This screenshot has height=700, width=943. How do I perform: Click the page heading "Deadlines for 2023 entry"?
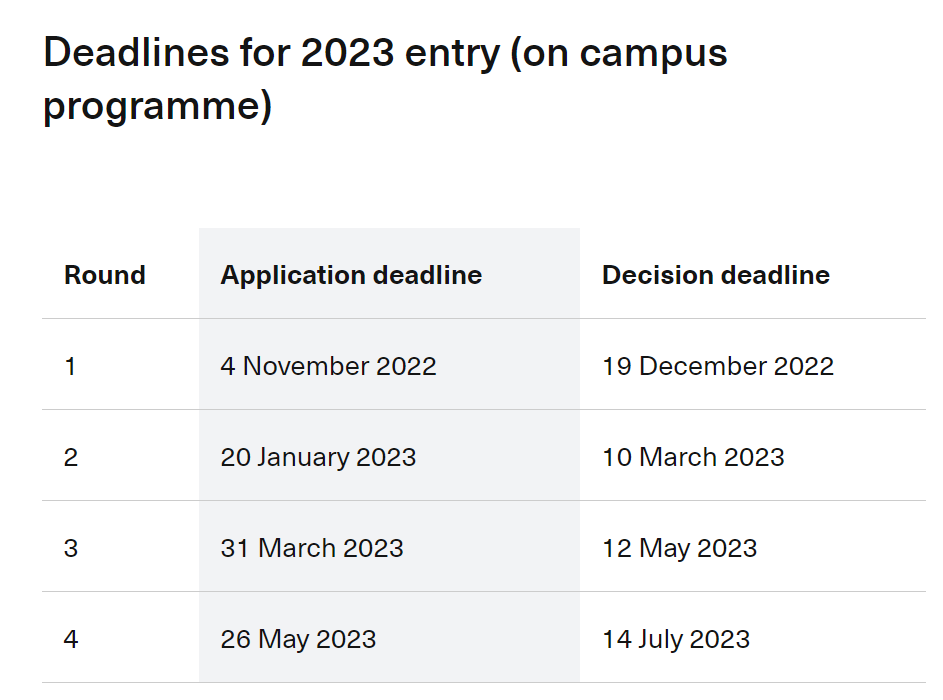tap(385, 79)
